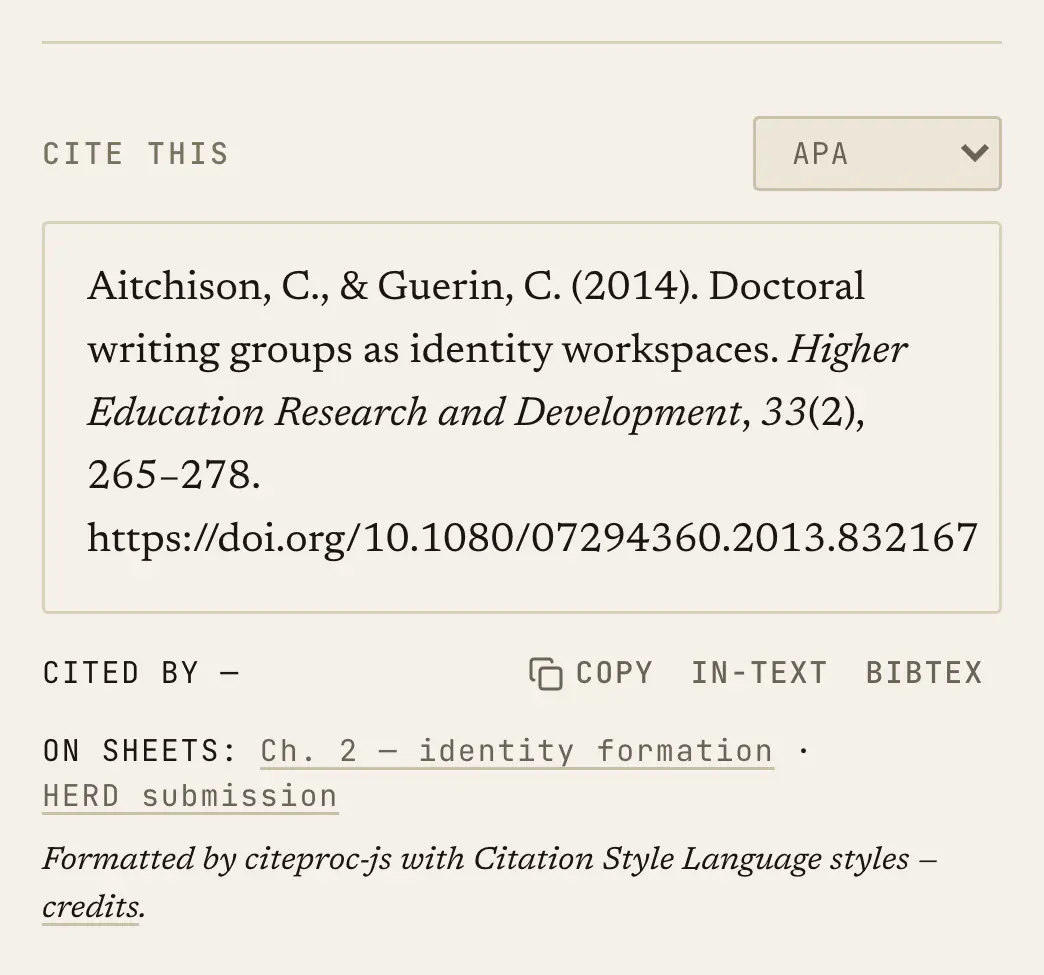1044x975 pixels.
Task: Click the 'CITED BY —' label
Action: (140, 673)
